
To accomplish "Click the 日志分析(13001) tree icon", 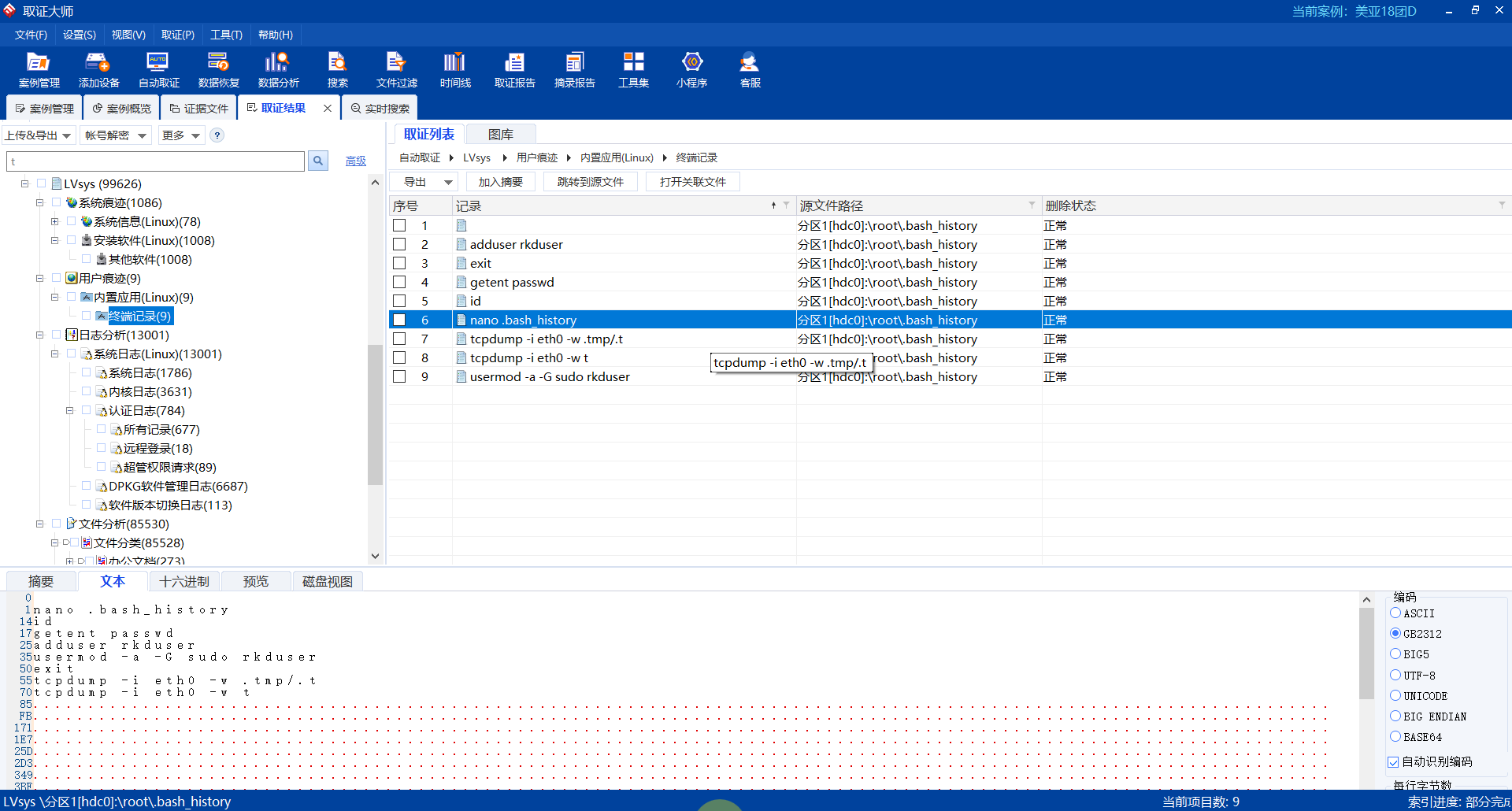I will click(72, 335).
